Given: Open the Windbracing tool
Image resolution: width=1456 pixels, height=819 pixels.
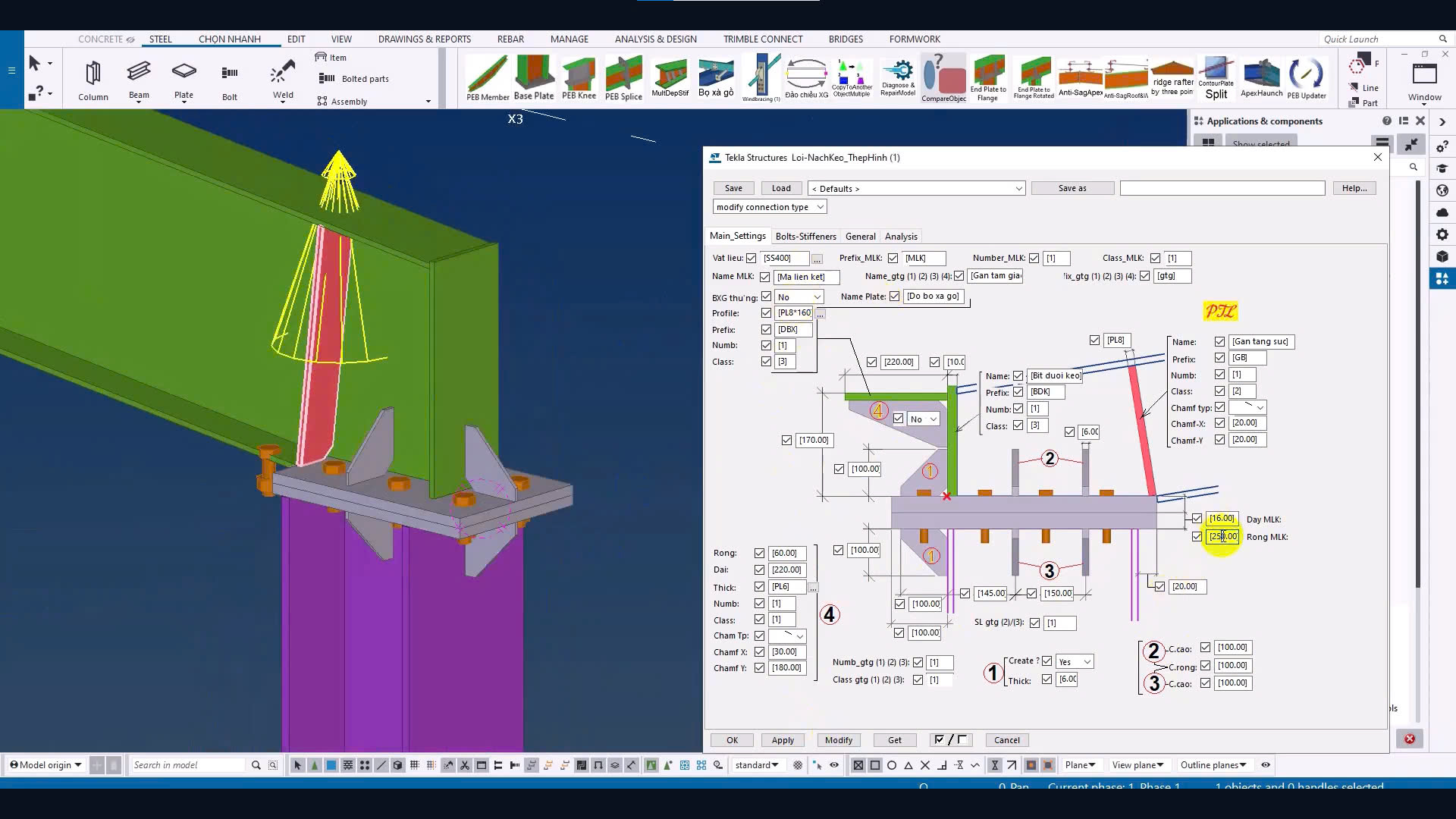Looking at the screenshot, I should coord(761,78).
